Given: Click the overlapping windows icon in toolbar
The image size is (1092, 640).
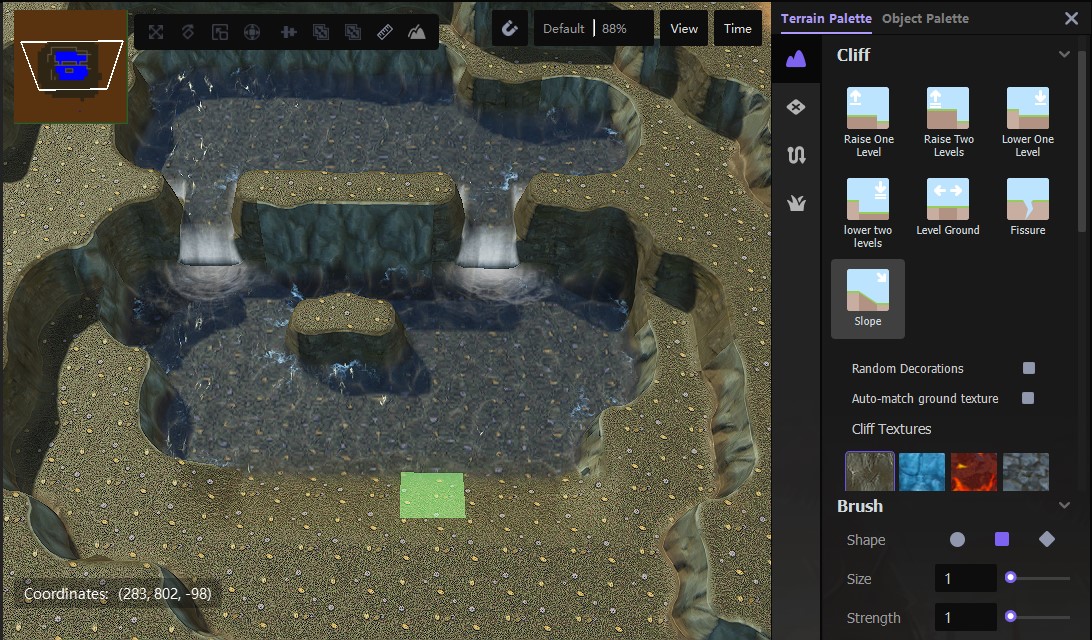Looking at the screenshot, I should pyautogui.click(x=220, y=32).
